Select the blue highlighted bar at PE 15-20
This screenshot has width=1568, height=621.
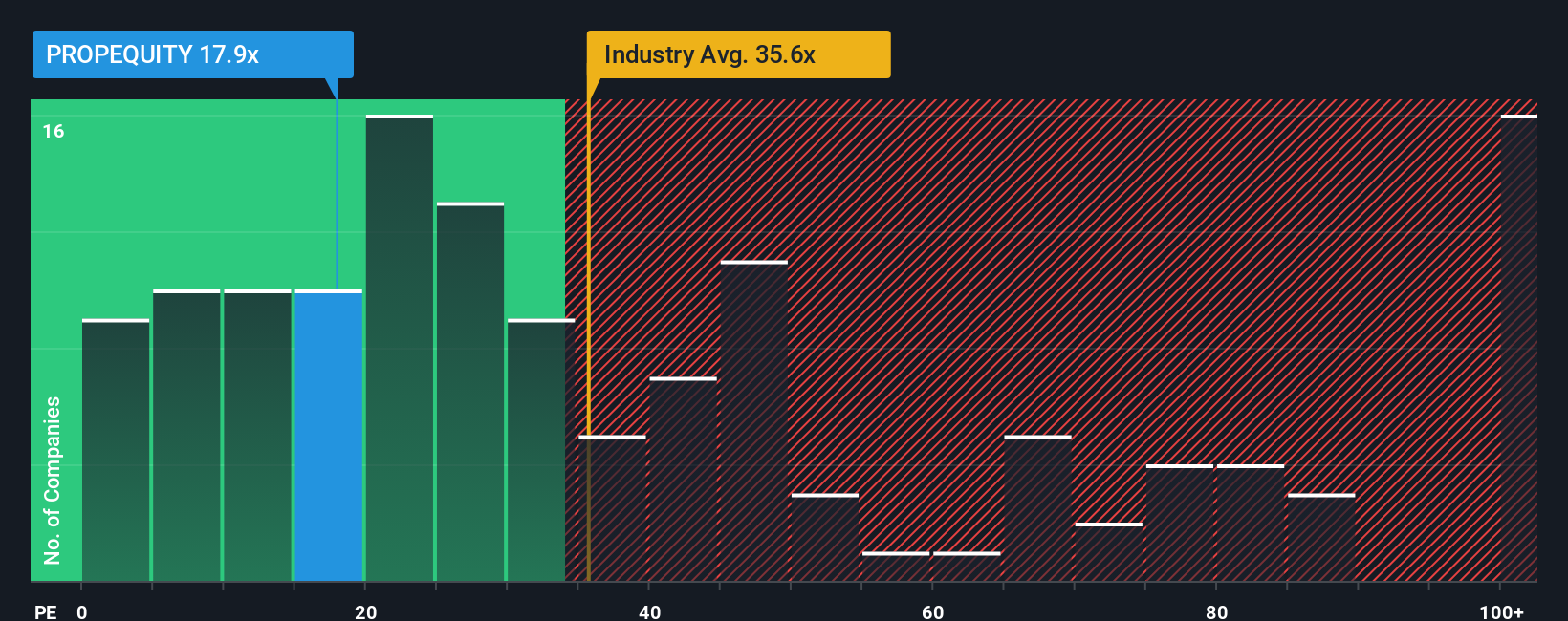coord(329,436)
